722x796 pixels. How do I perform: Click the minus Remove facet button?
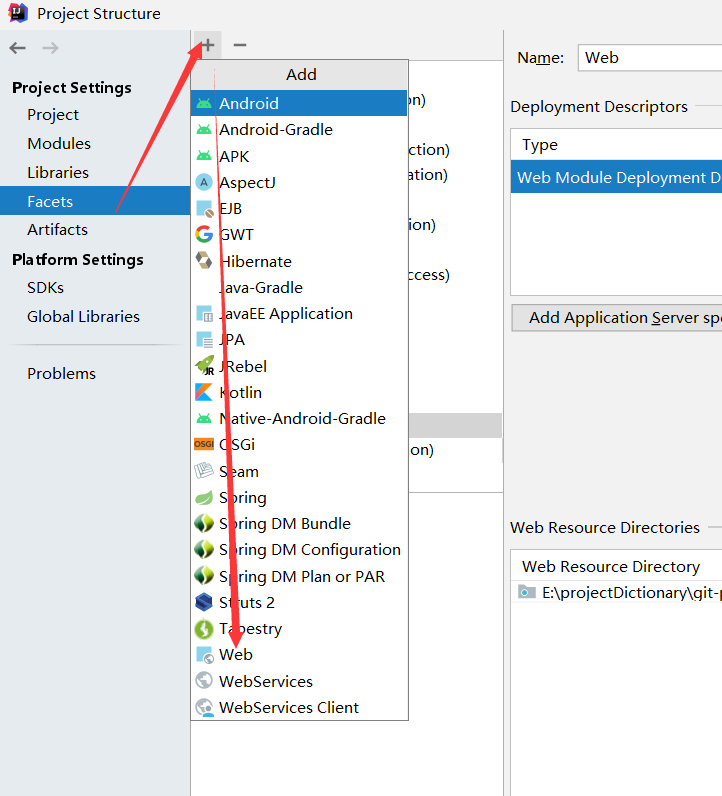[240, 46]
